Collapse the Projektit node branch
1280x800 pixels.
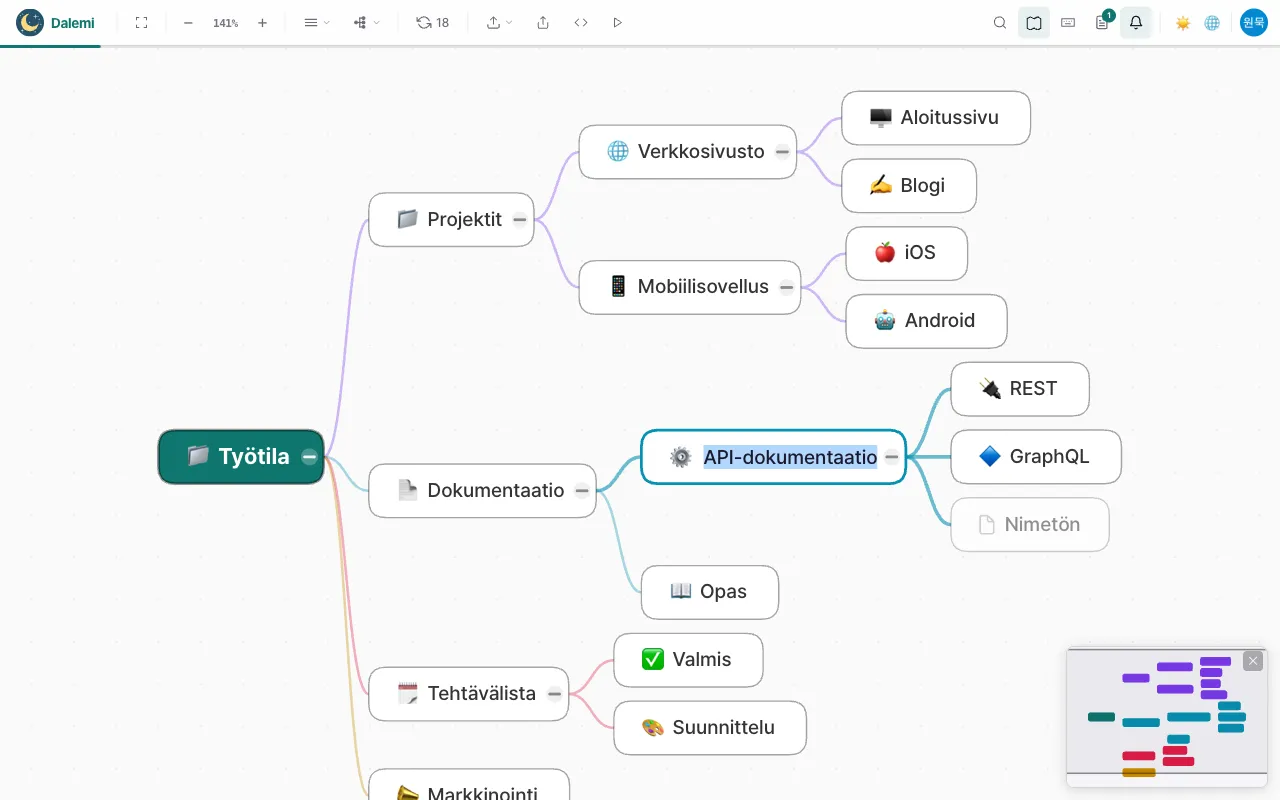(520, 219)
